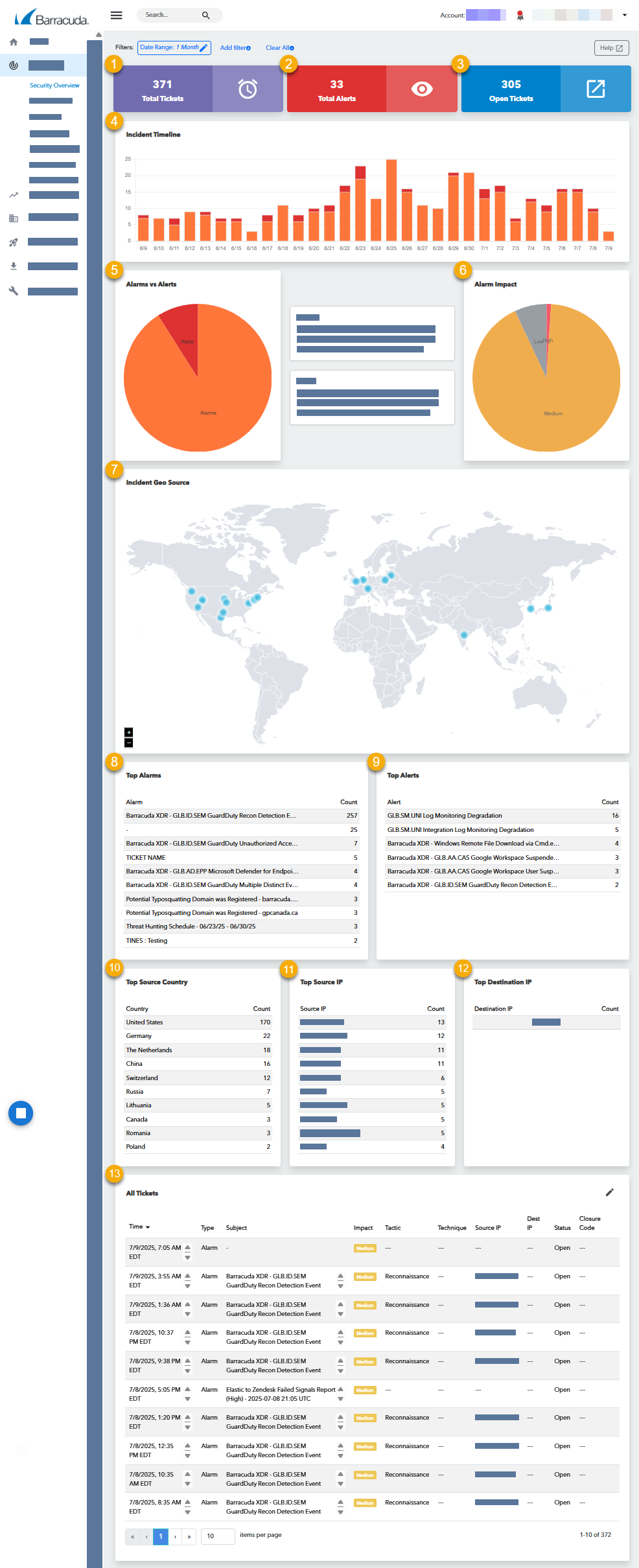Viewport: 639px width, 1568px height.
Task: Click the eye icon on Total Alerts
Action: [x=422, y=89]
